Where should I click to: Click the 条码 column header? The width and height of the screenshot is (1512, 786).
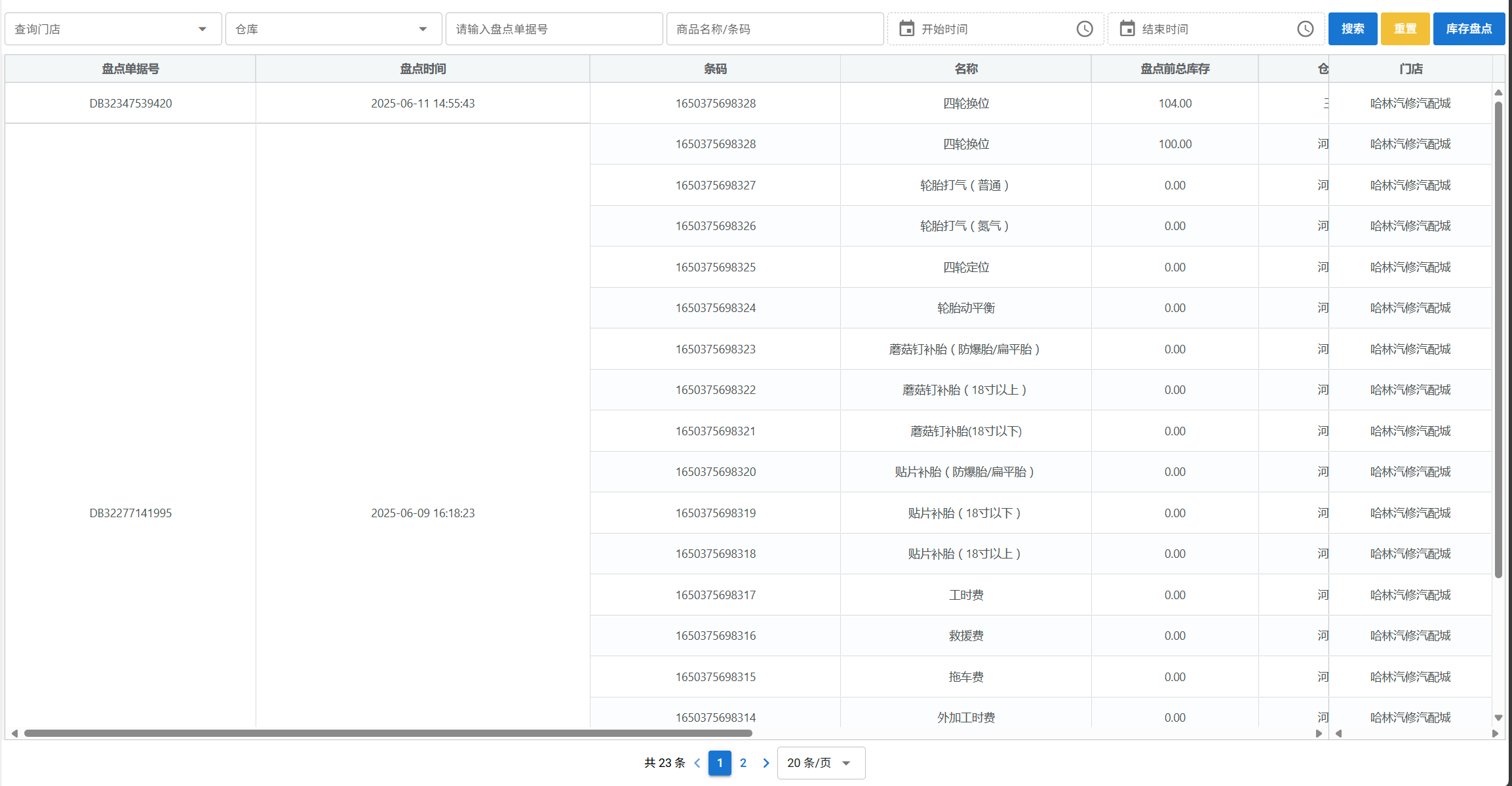pos(716,69)
